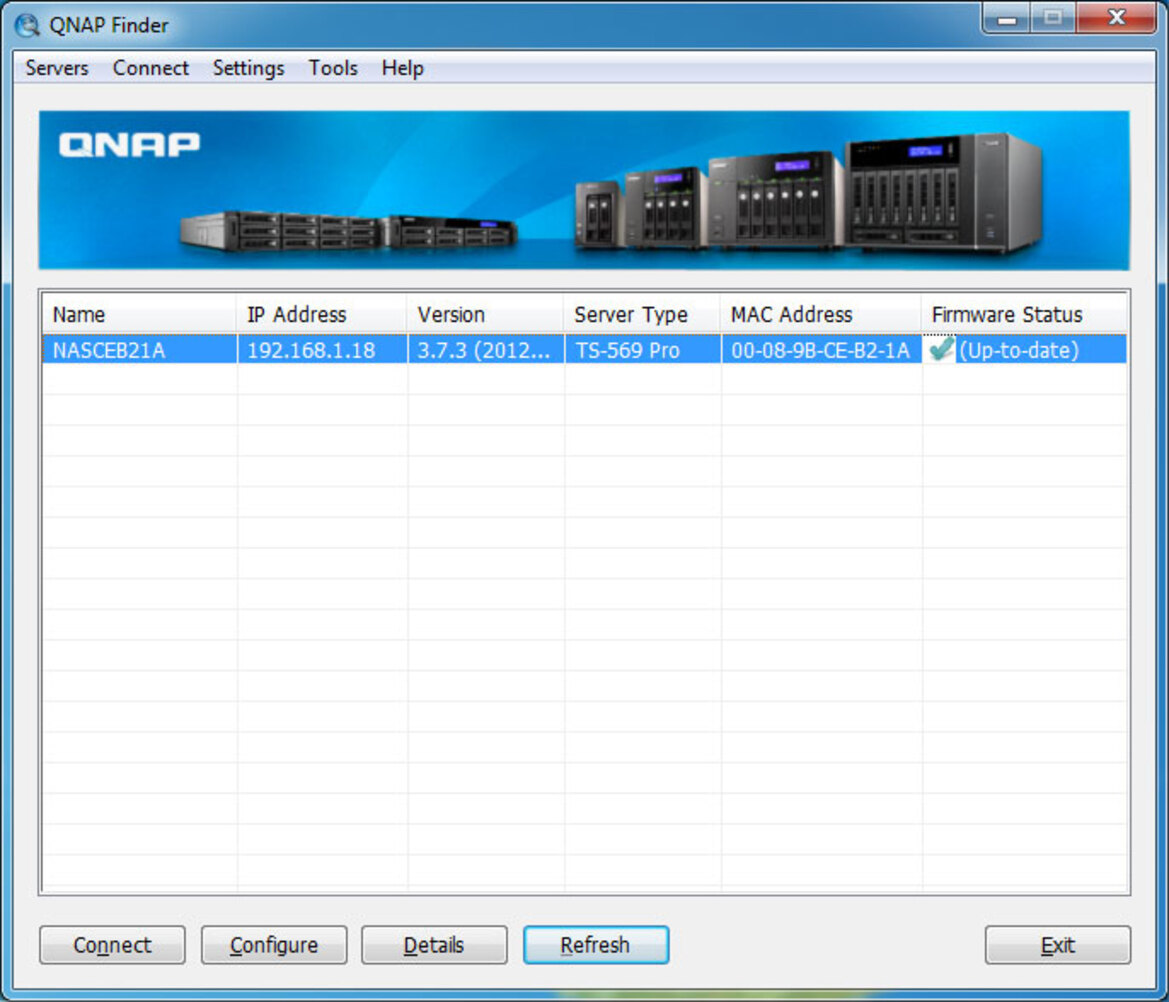Click the Refresh button
Viewport: 1169px width, 1002px height.
(596, 945)
